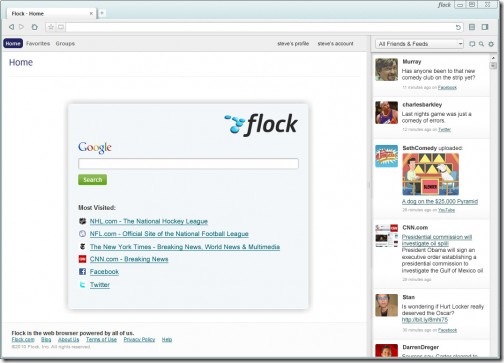Open the Privacy Policy footer link
504x363 pixels.
tap(139, 339)
